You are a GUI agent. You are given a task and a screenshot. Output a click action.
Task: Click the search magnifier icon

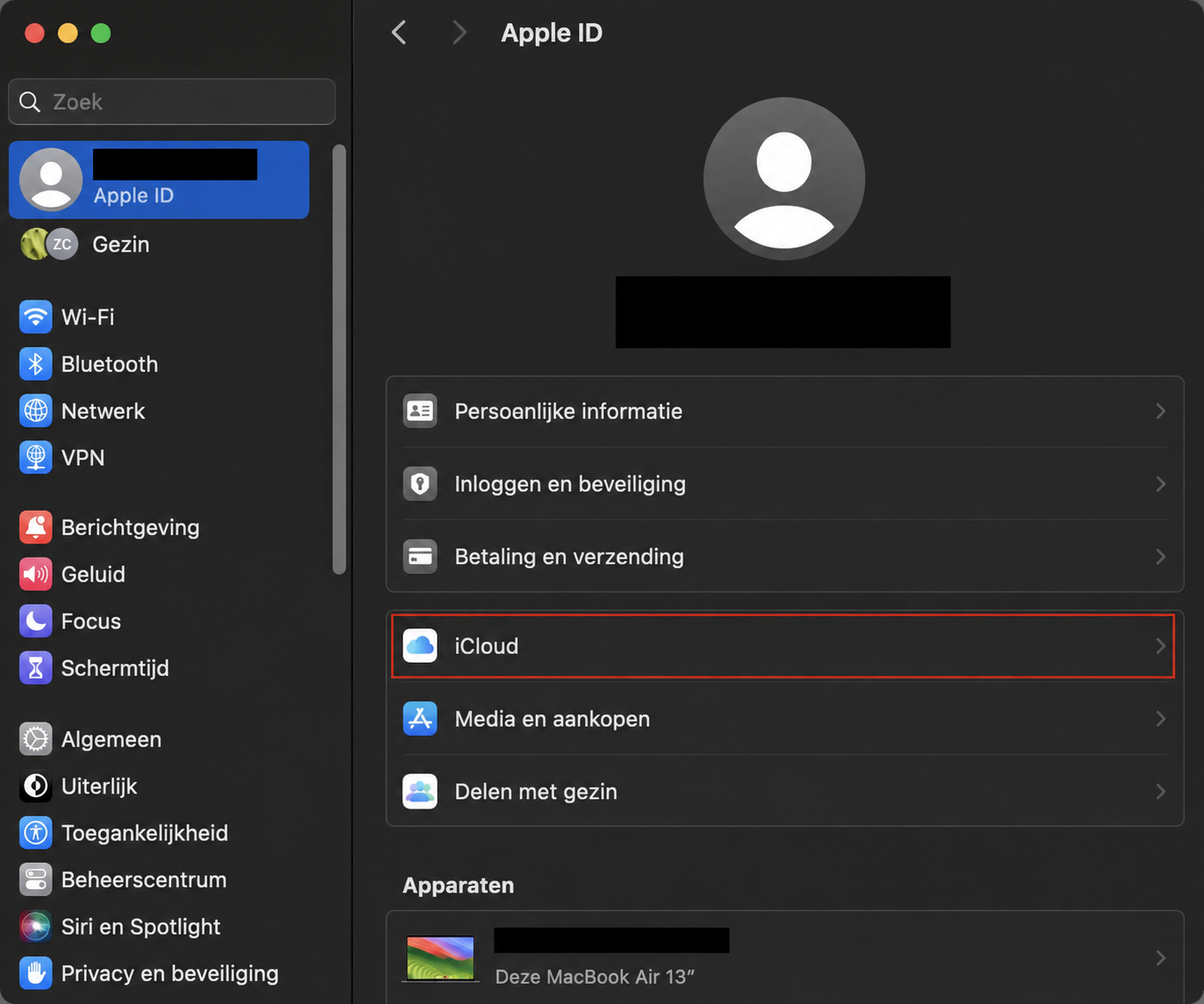point(30,102)
